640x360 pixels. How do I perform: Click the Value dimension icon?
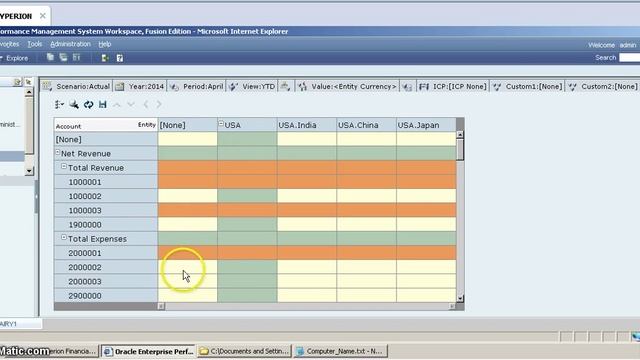(x=302, y=87)
